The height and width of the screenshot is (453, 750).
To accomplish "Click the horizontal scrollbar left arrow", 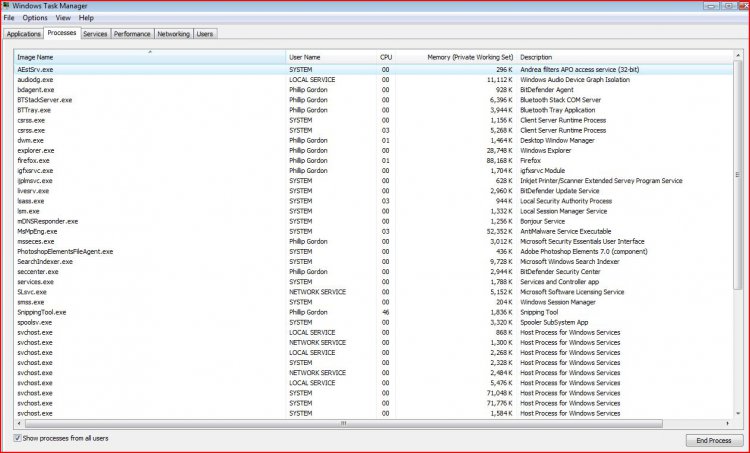I will (19, 423).
